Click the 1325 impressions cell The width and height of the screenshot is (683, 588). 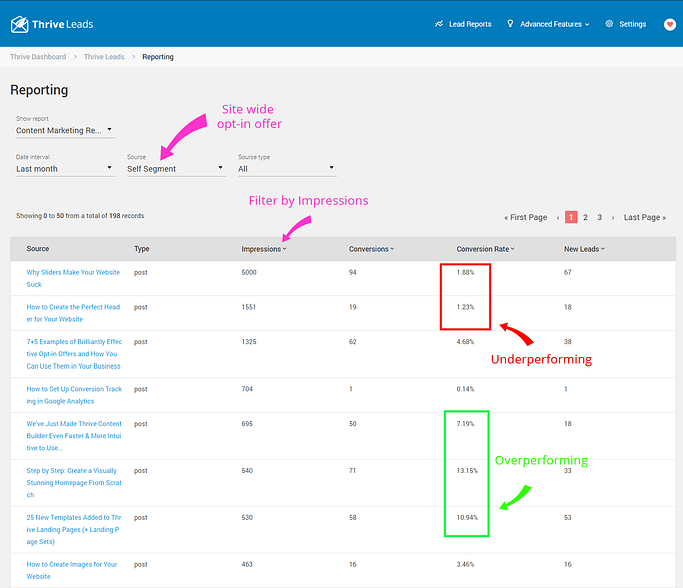[249, 342]
